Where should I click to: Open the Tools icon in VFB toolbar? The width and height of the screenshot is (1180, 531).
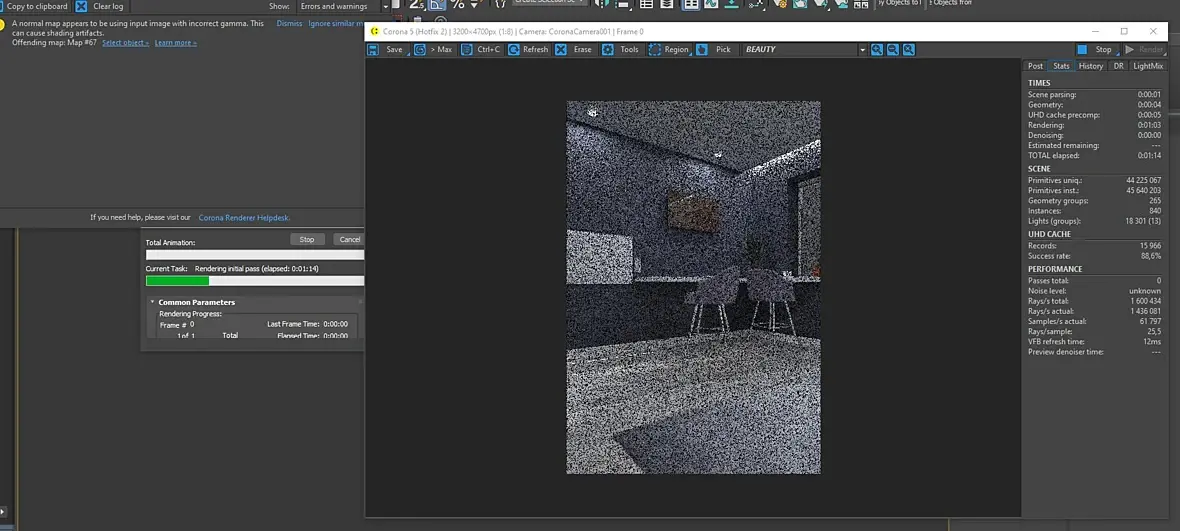[608, 50]
